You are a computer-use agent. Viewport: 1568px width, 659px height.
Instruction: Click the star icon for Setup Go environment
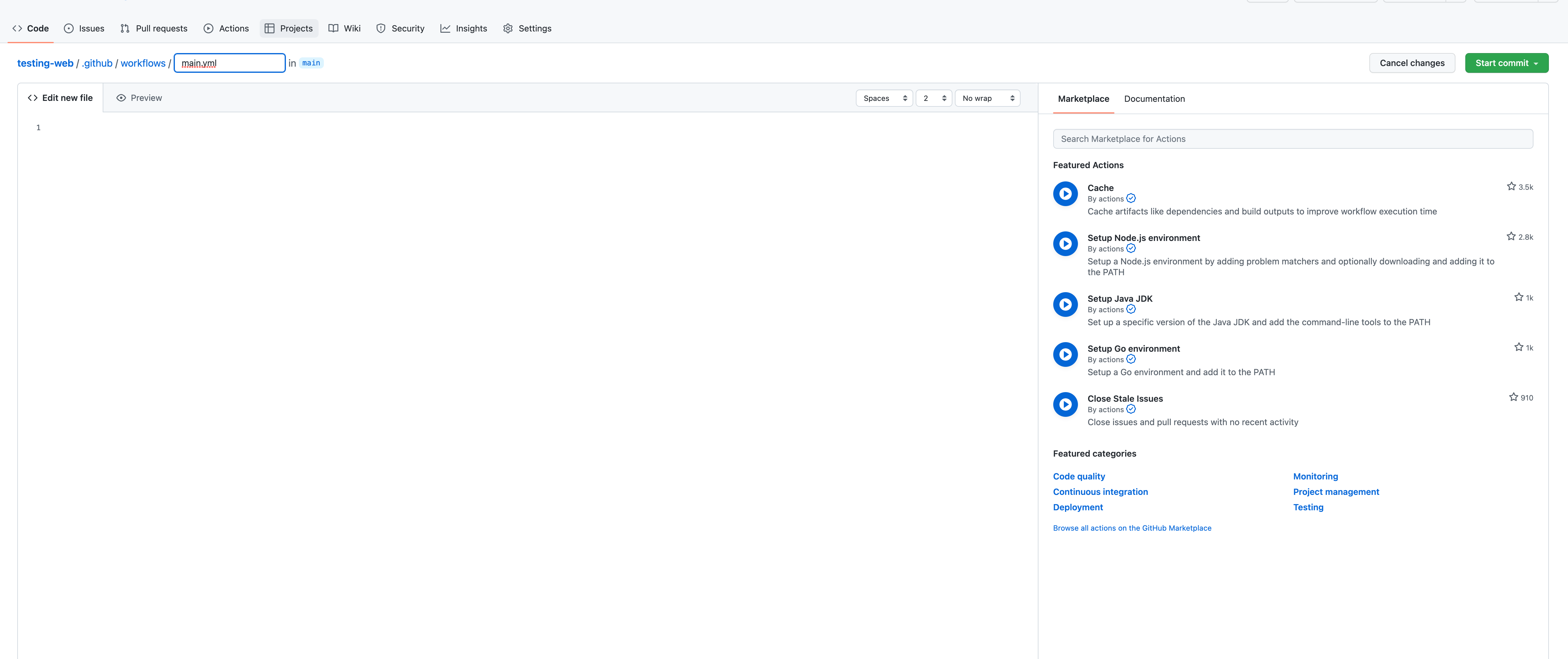pos(1519,347)
